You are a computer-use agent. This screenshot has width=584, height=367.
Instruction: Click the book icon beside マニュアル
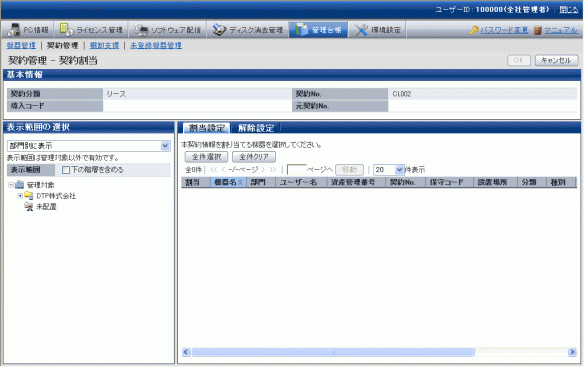pyautogui.click(x=537, y=30)
